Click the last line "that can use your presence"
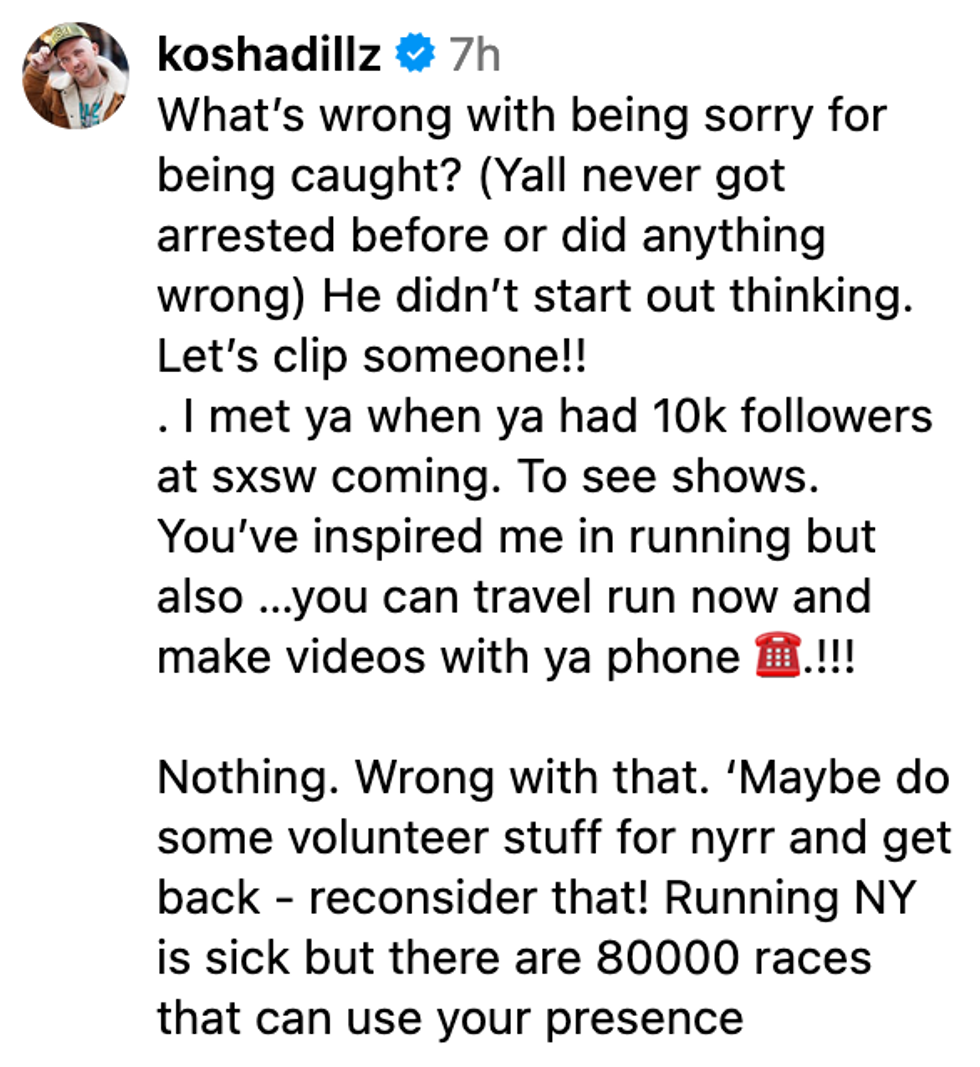980x1067 pixels. point(450,1019)
